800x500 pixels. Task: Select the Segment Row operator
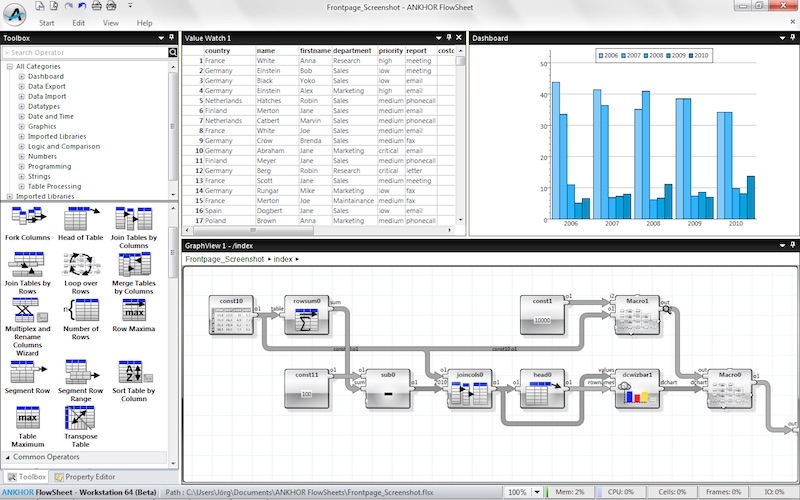pyautogui.click(x=28, y=377)
